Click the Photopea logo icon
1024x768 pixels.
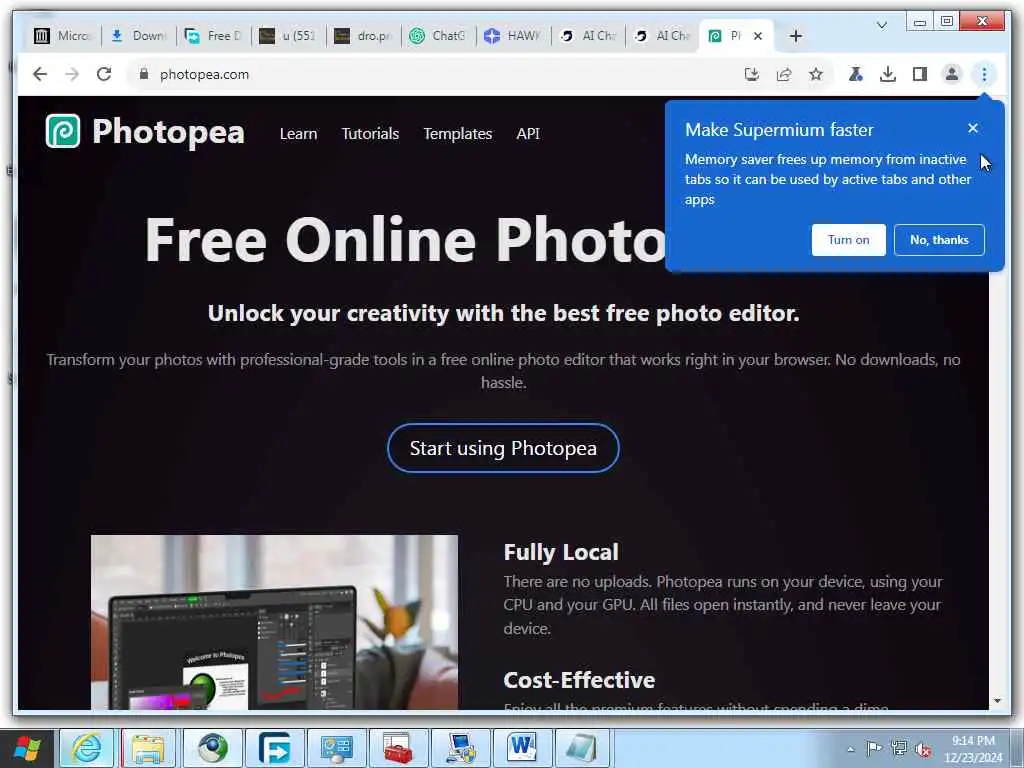(x=63, y=131)
